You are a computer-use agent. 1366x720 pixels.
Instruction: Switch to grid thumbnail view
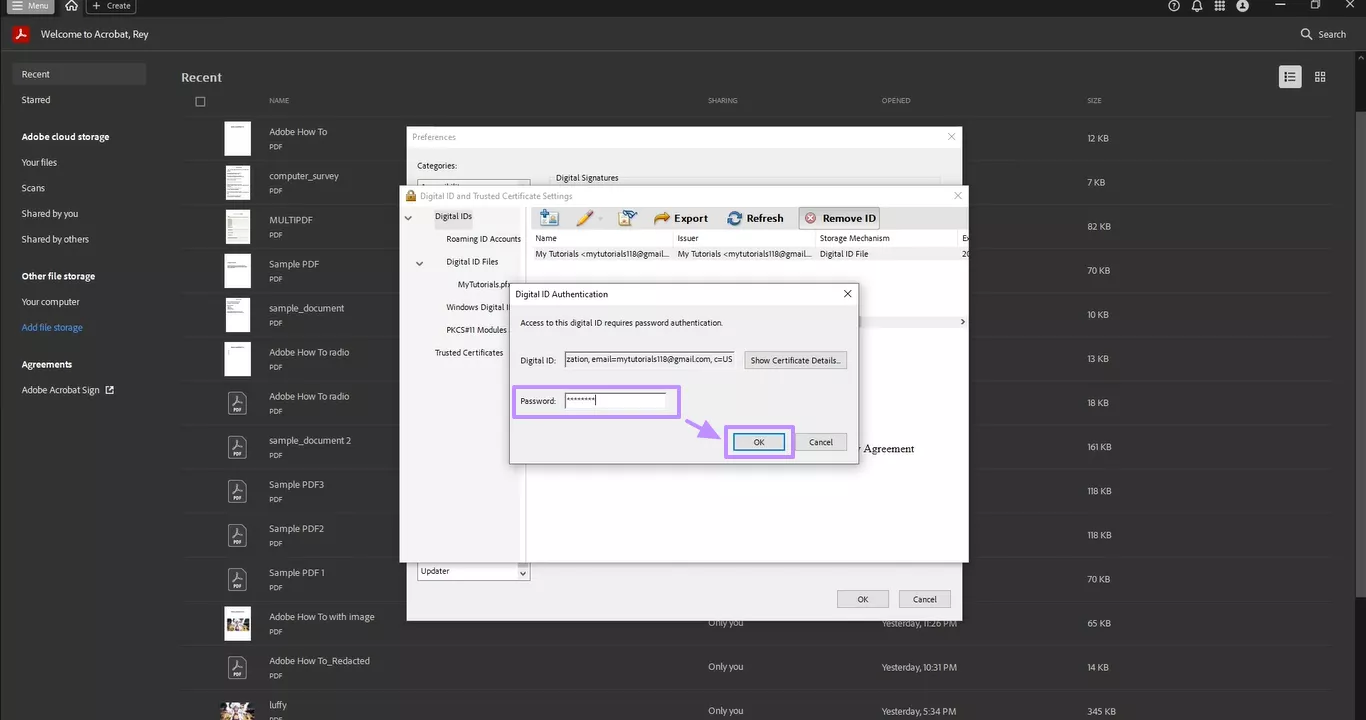1320,77
